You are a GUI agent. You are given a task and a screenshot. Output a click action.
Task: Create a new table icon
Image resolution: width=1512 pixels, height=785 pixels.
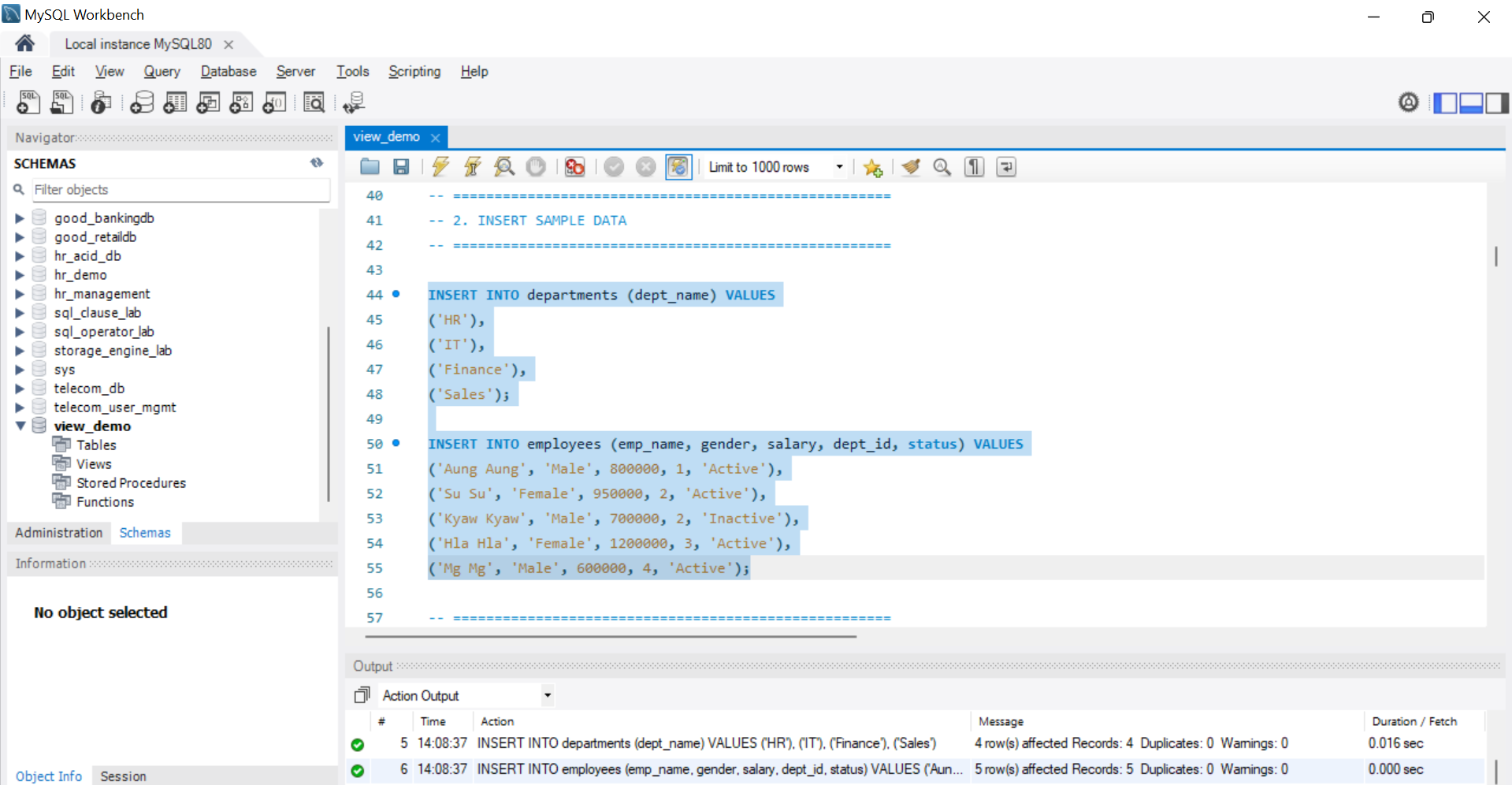(175, 102)
